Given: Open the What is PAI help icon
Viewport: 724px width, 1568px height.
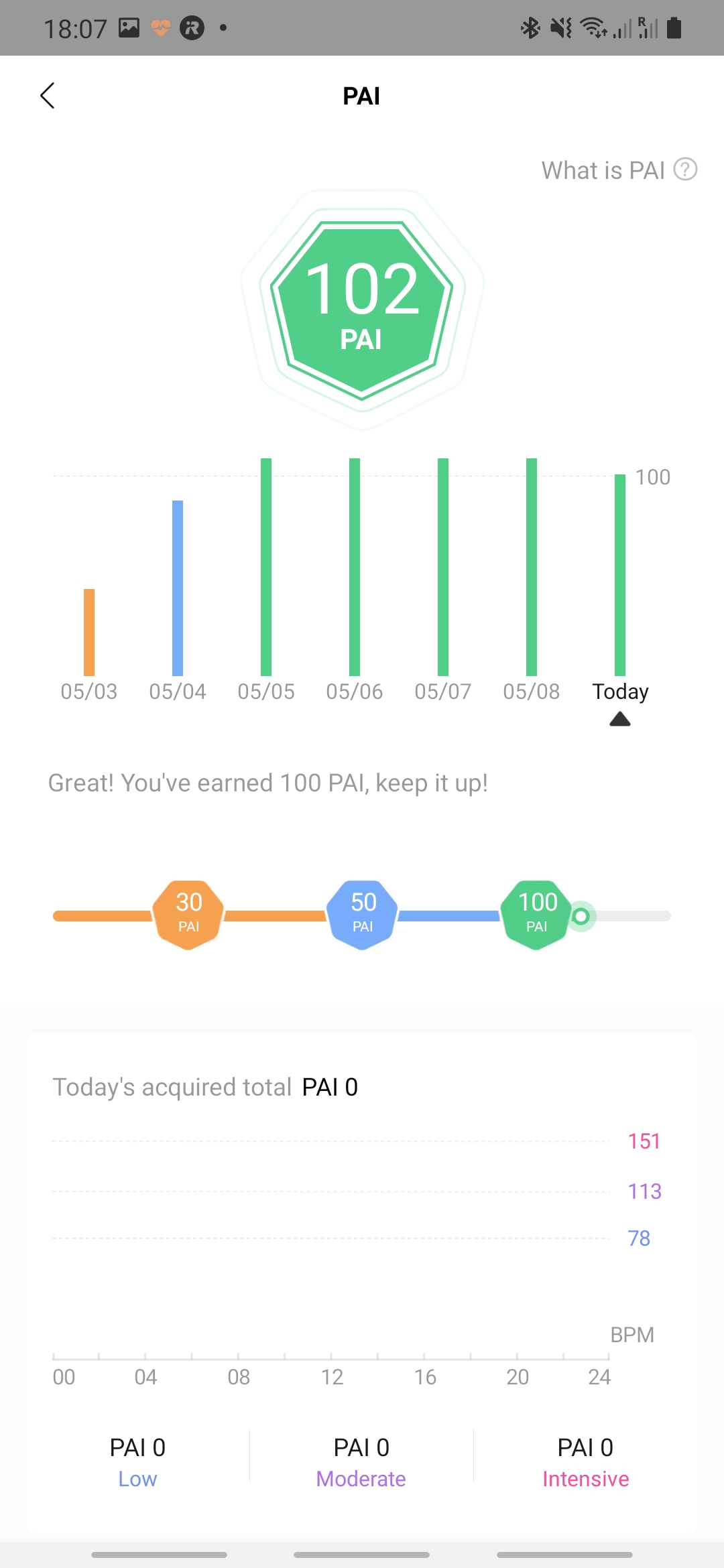Looking at the screenshot, I should click(685, 170).
